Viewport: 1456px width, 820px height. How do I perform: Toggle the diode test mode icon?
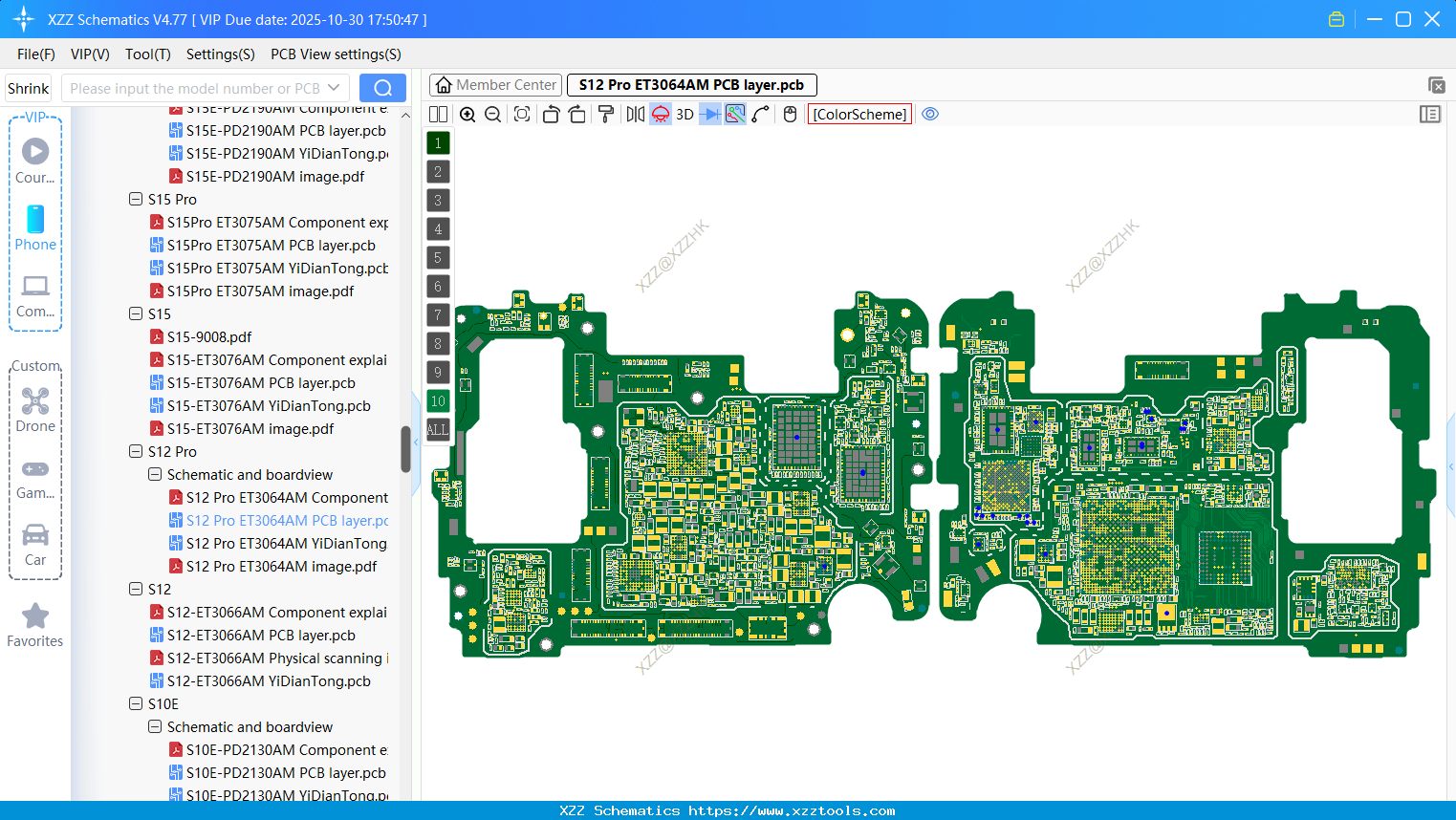(710, 114)
